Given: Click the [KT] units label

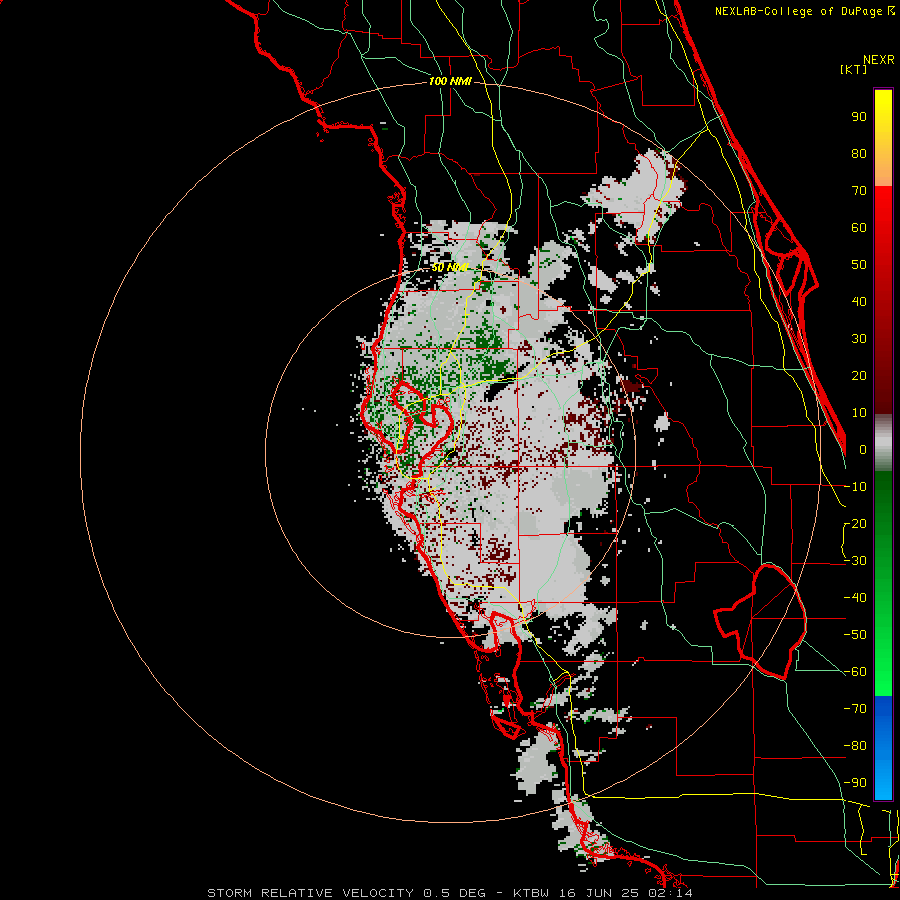Looking at the screenshot, I should 853,69.
